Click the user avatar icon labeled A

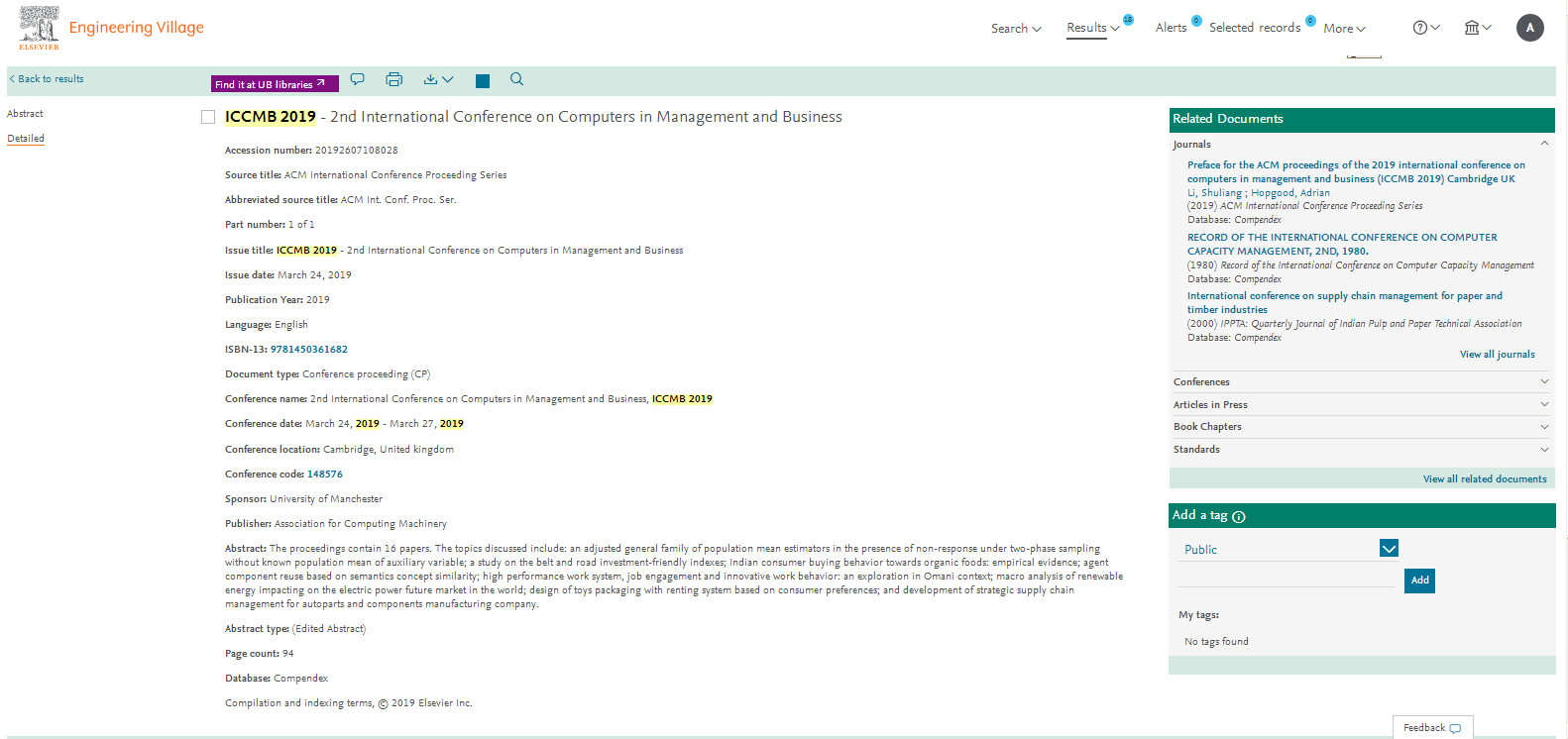(1530, 28)
